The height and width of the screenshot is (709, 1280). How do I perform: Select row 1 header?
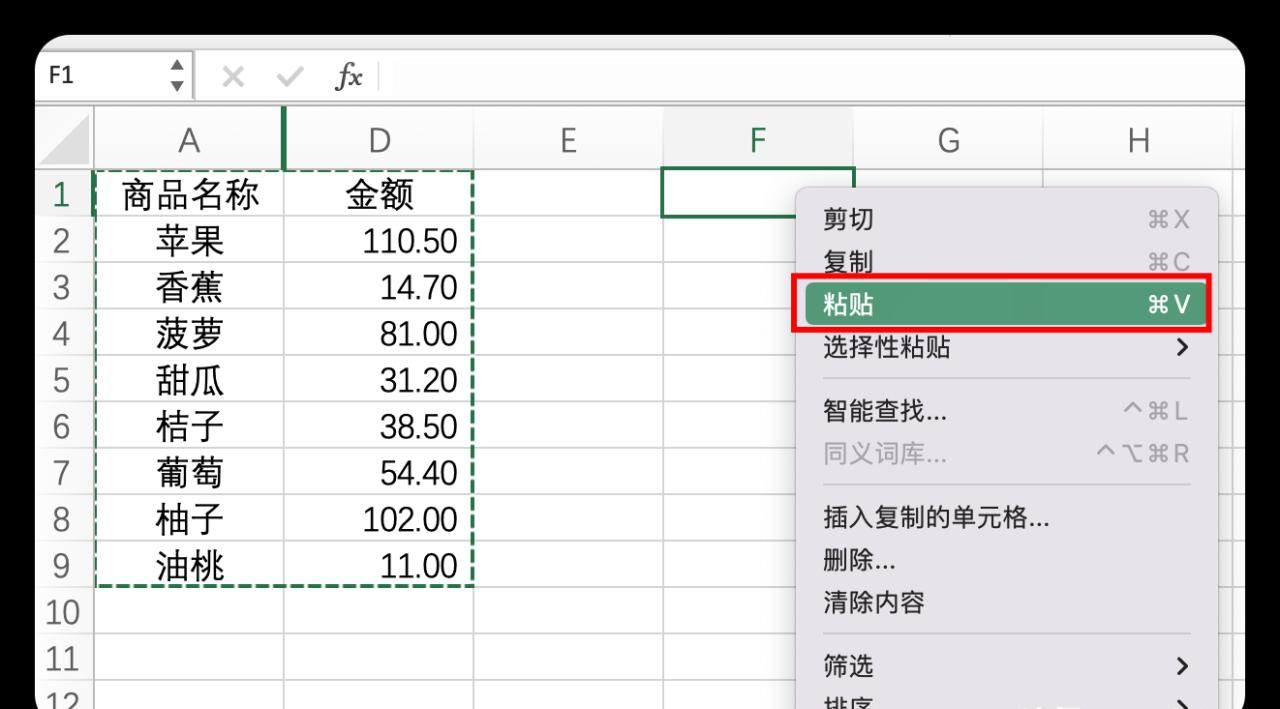pos(62,194)
